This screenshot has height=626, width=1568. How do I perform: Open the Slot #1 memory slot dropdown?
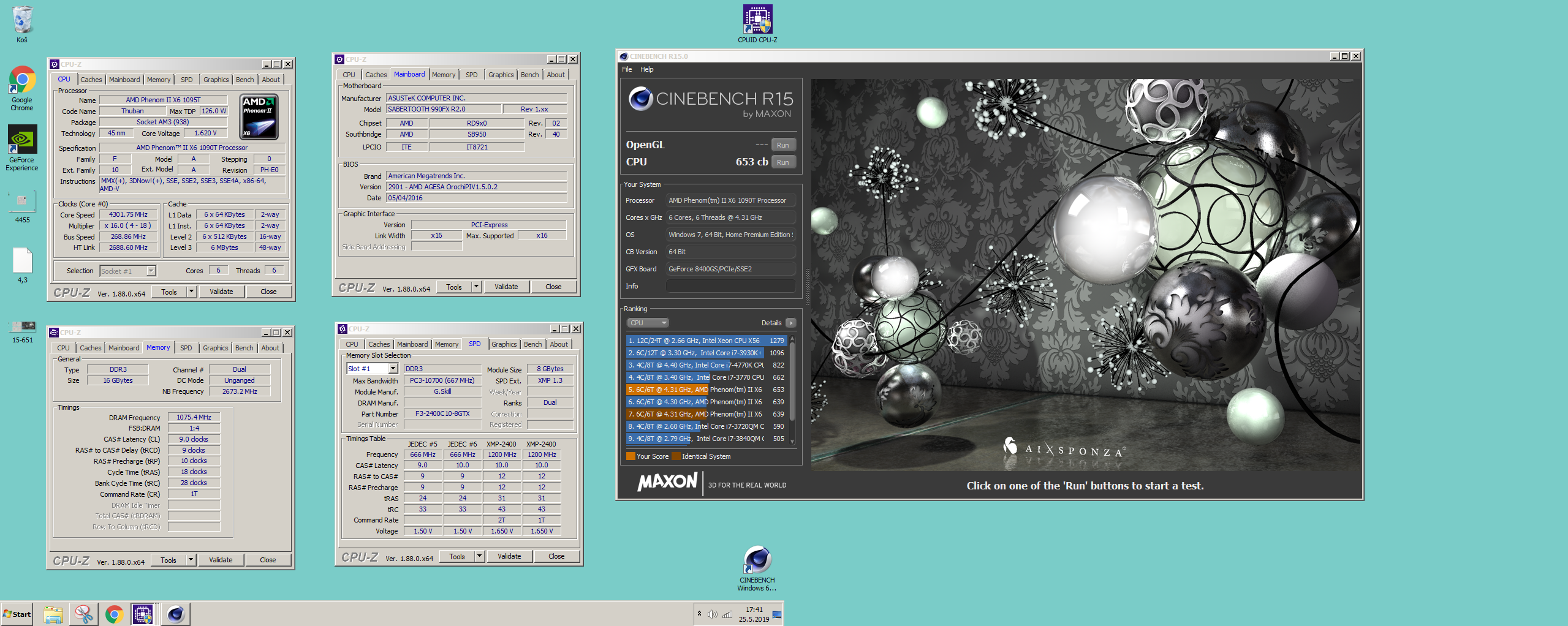pos(393,369)
